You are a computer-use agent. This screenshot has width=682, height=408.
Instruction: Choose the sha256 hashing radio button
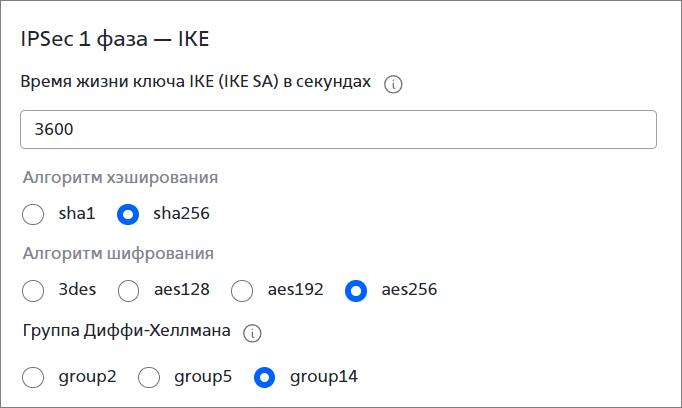point(128,214)
